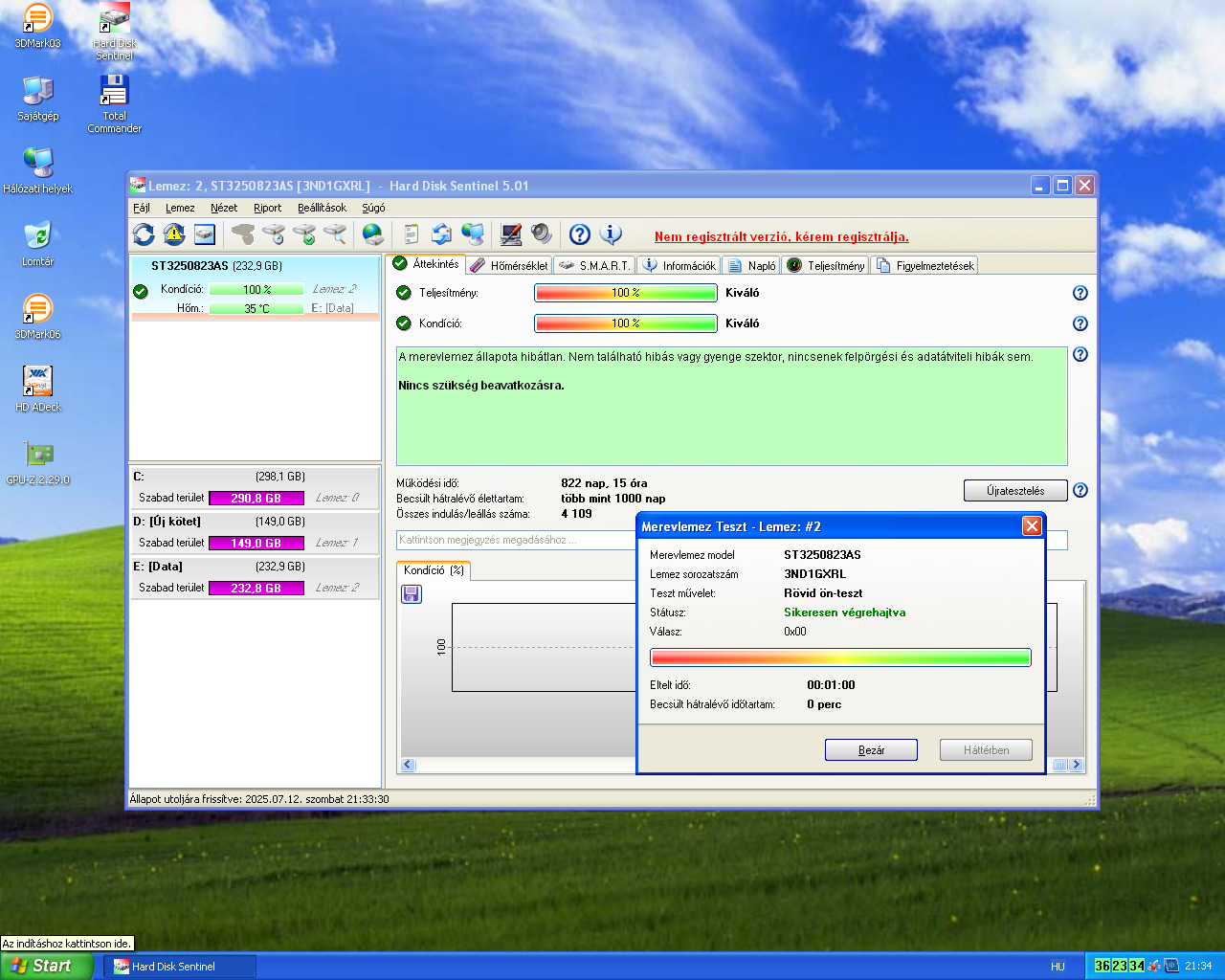Image resolution: width=1225 pixels, height=980 pixels.
Task: Open the 3DMark03 desktop shortcut
Action: 38,26
